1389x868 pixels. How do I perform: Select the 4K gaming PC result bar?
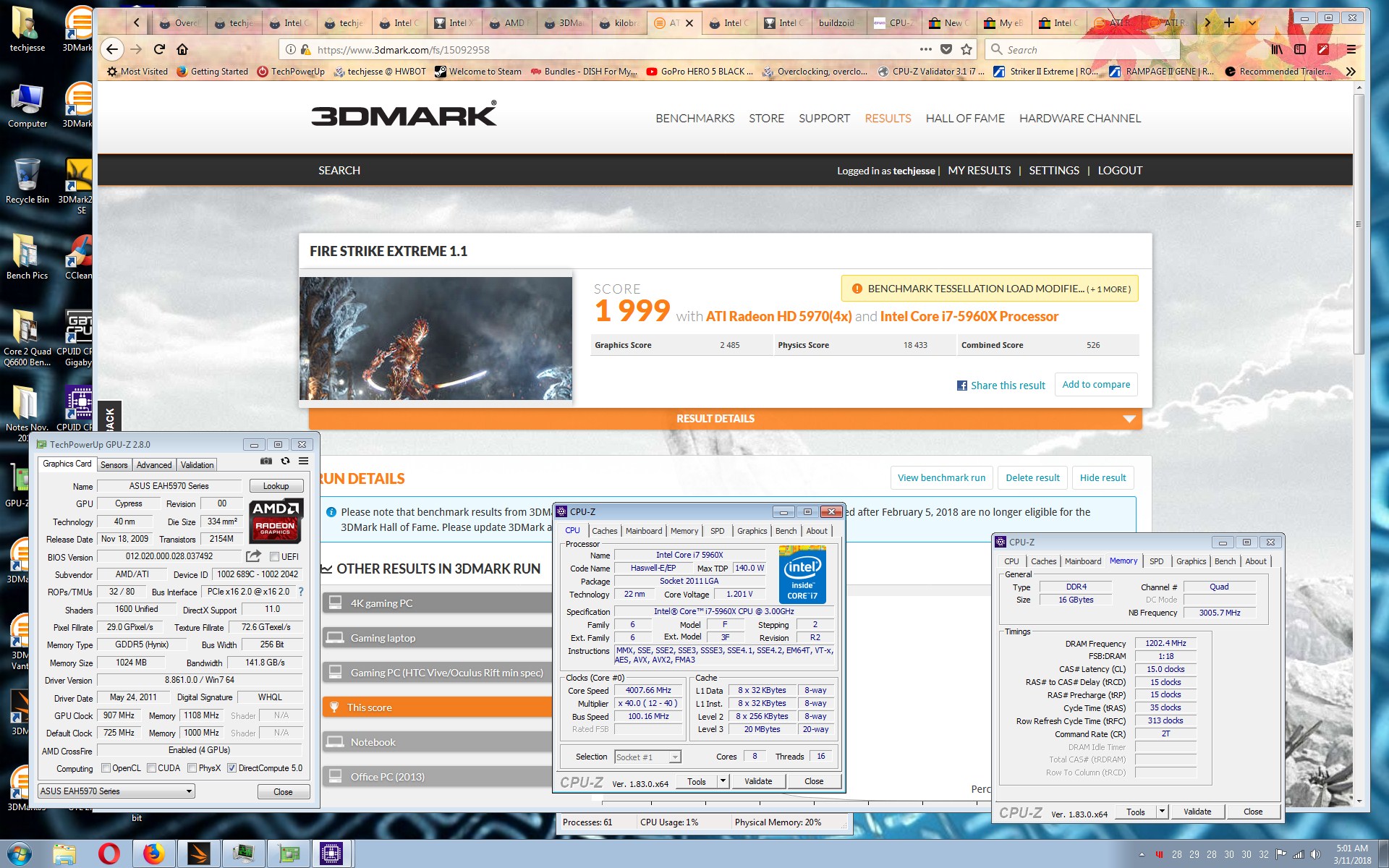437,603
